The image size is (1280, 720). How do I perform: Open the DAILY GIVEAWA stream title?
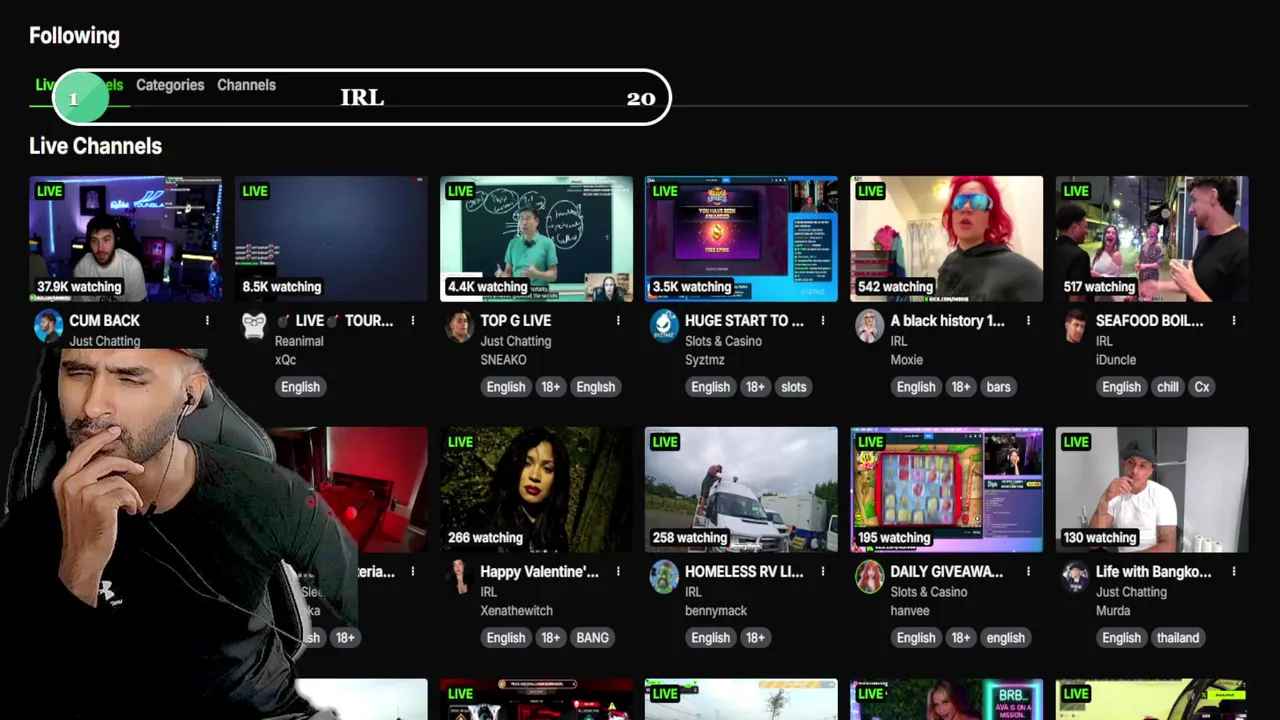coord(947,572)
